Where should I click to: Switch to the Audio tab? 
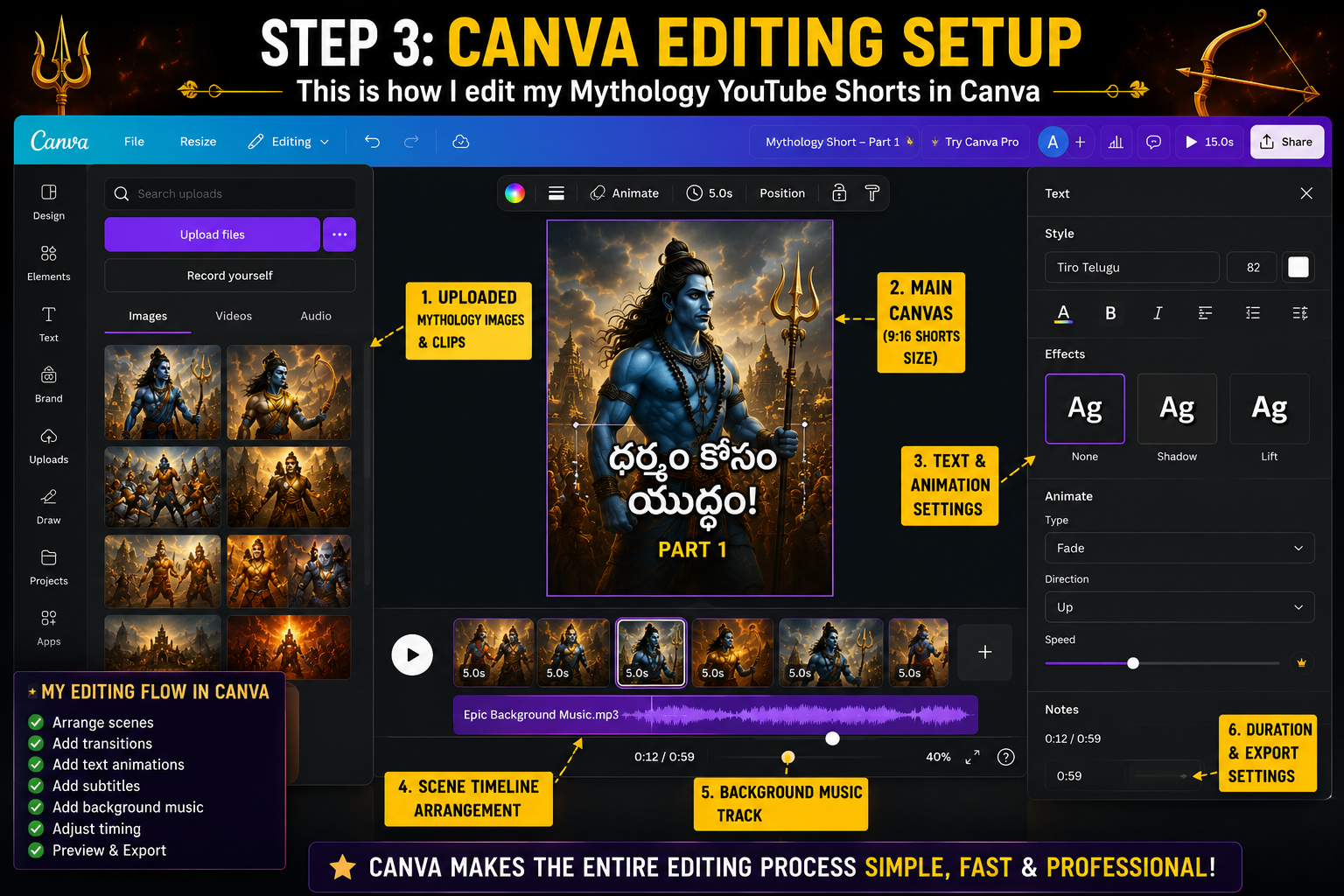click(316, 316)
